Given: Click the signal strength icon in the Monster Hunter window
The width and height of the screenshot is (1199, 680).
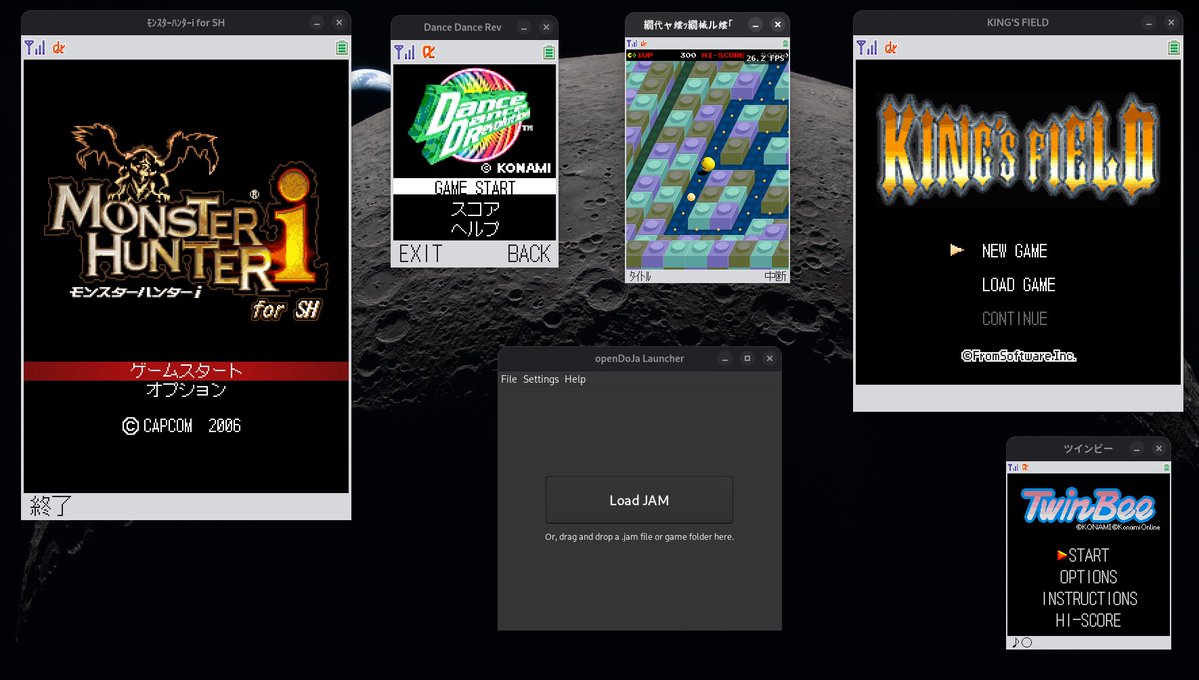Looking at the screenshot, I should (x=34, y=48).
